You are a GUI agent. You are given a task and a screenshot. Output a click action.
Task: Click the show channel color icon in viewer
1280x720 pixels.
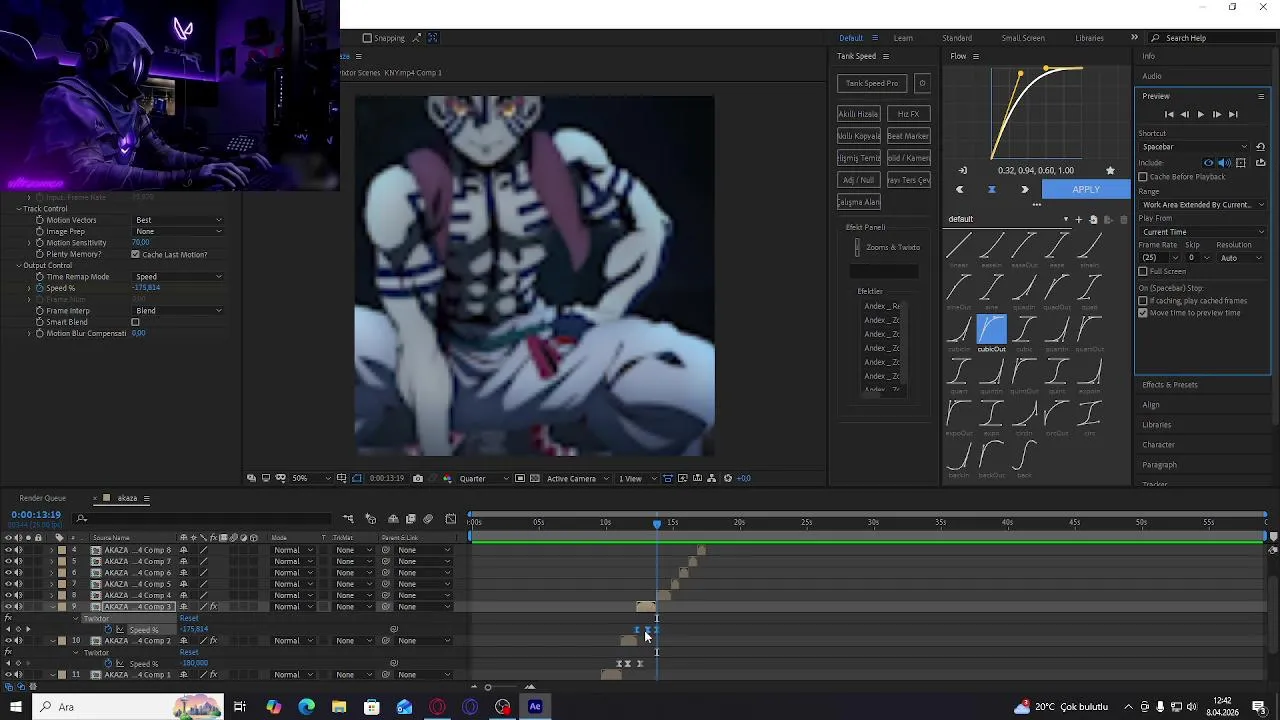click(447, 479)
